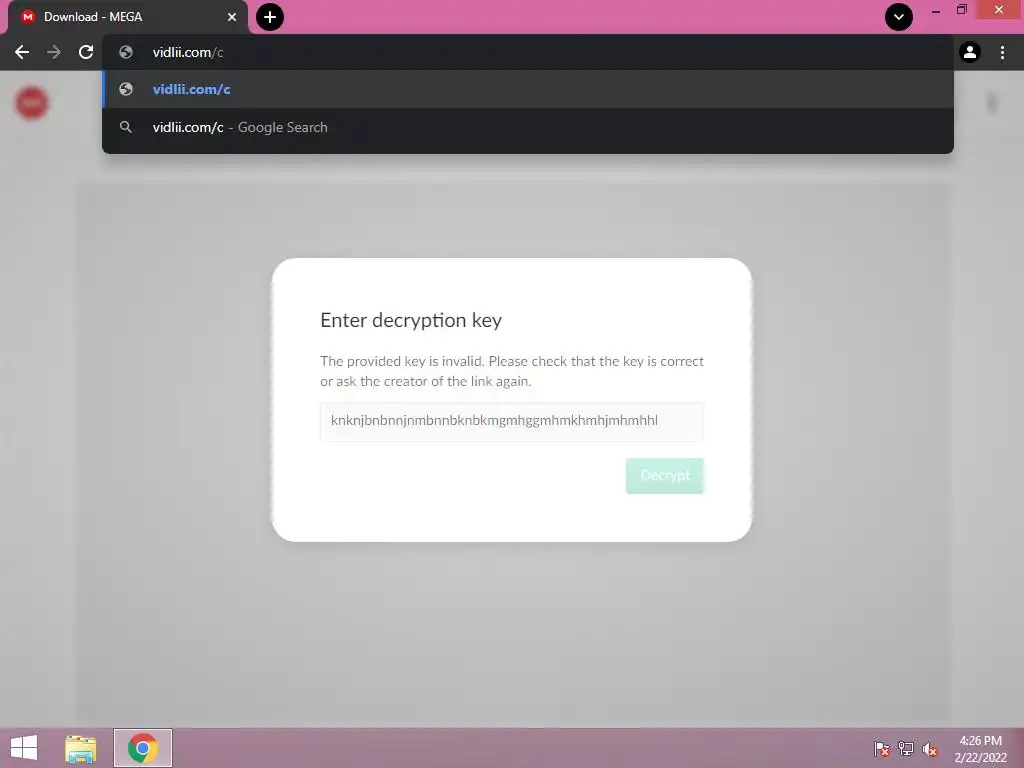Open the clock showing 4:26 PM
This screenshot has height=768, width=1024.
click(x=980, y=749)
